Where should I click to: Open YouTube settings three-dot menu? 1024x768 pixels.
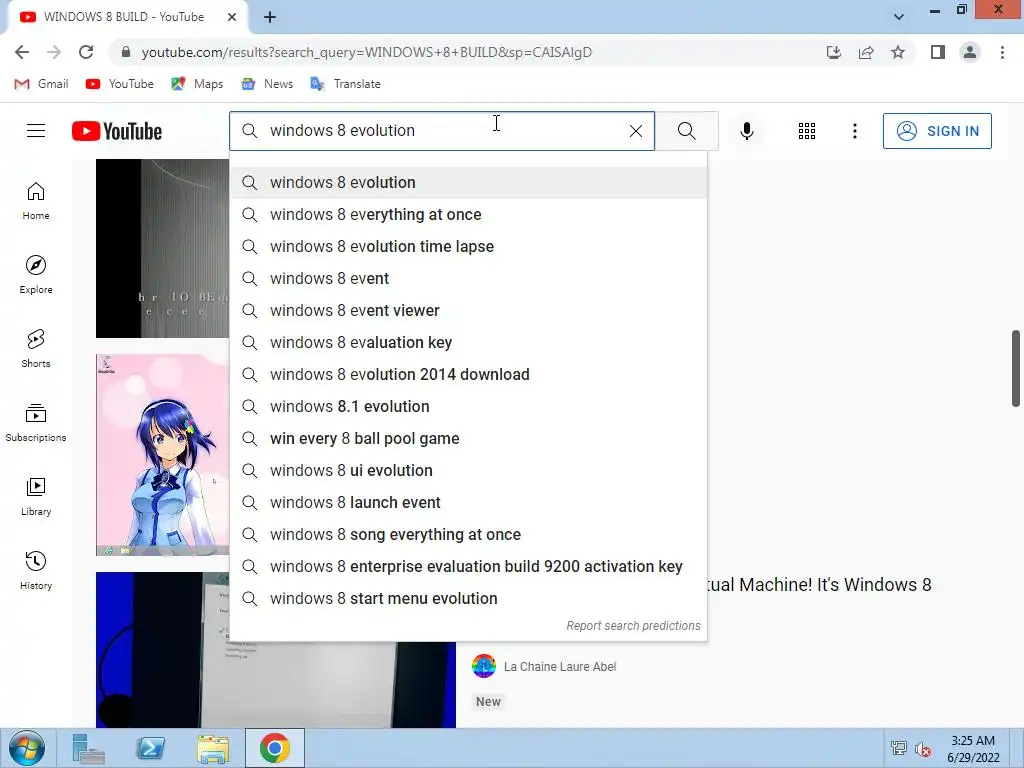854,131
